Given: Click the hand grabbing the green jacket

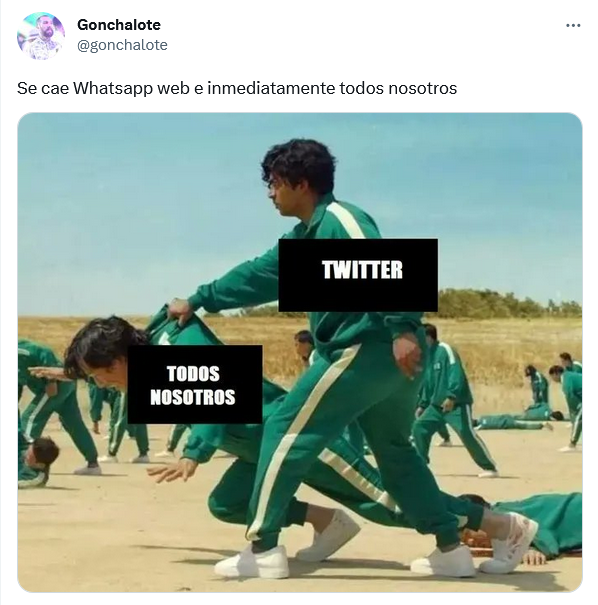Looking at the screenshot, I should tap(180, 310).
